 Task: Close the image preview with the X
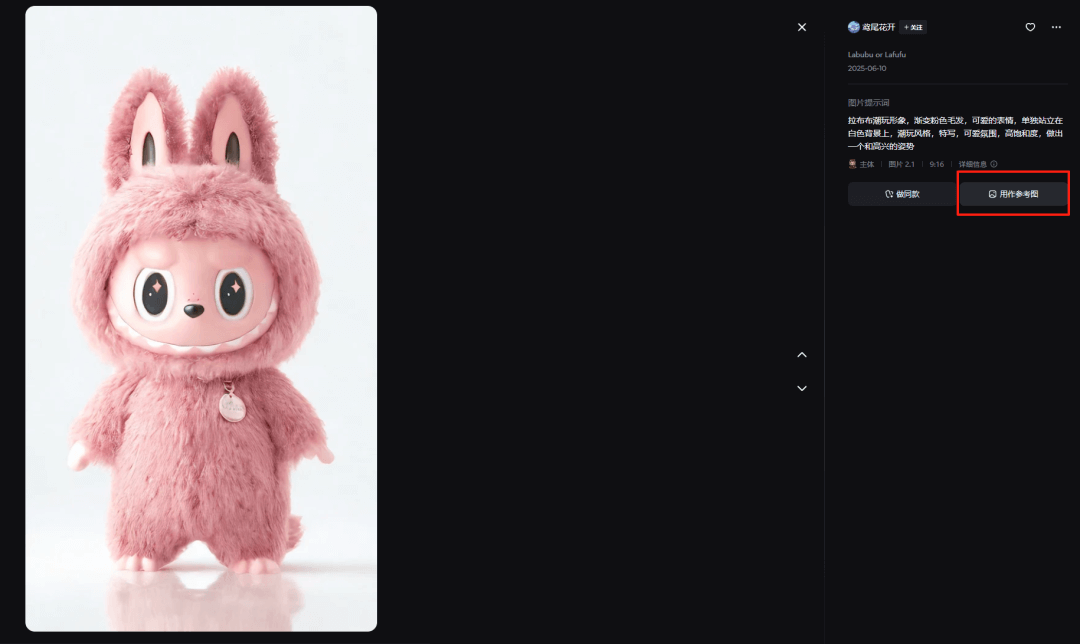(802, 28)
